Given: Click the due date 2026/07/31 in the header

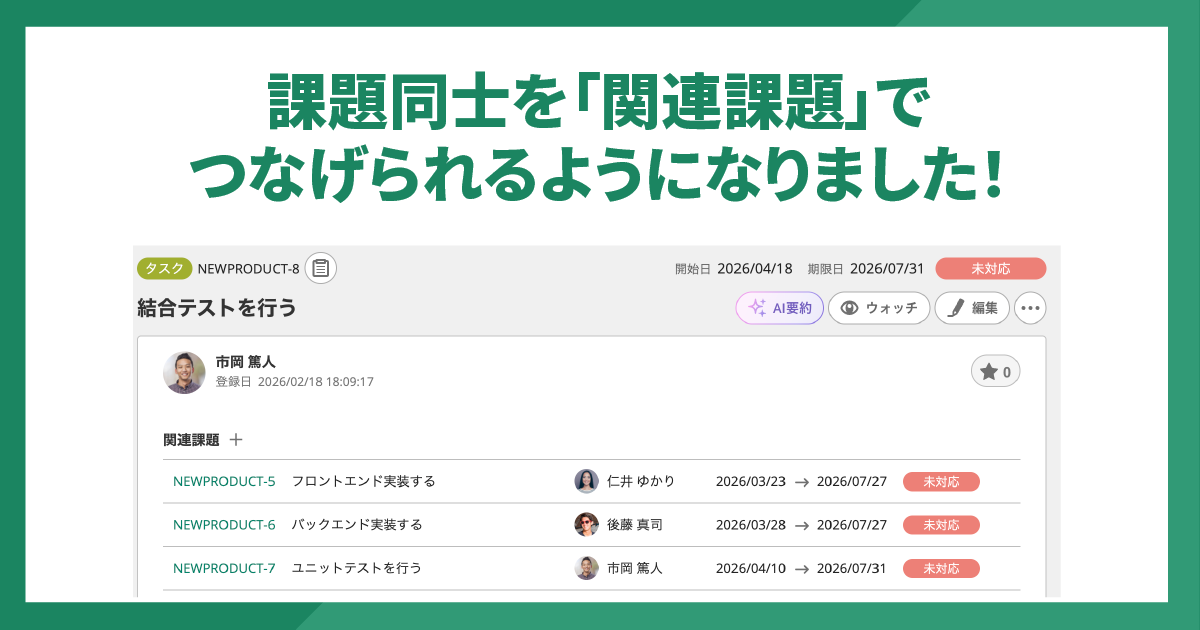Looking at the screenshot, I should pos(887,268).
